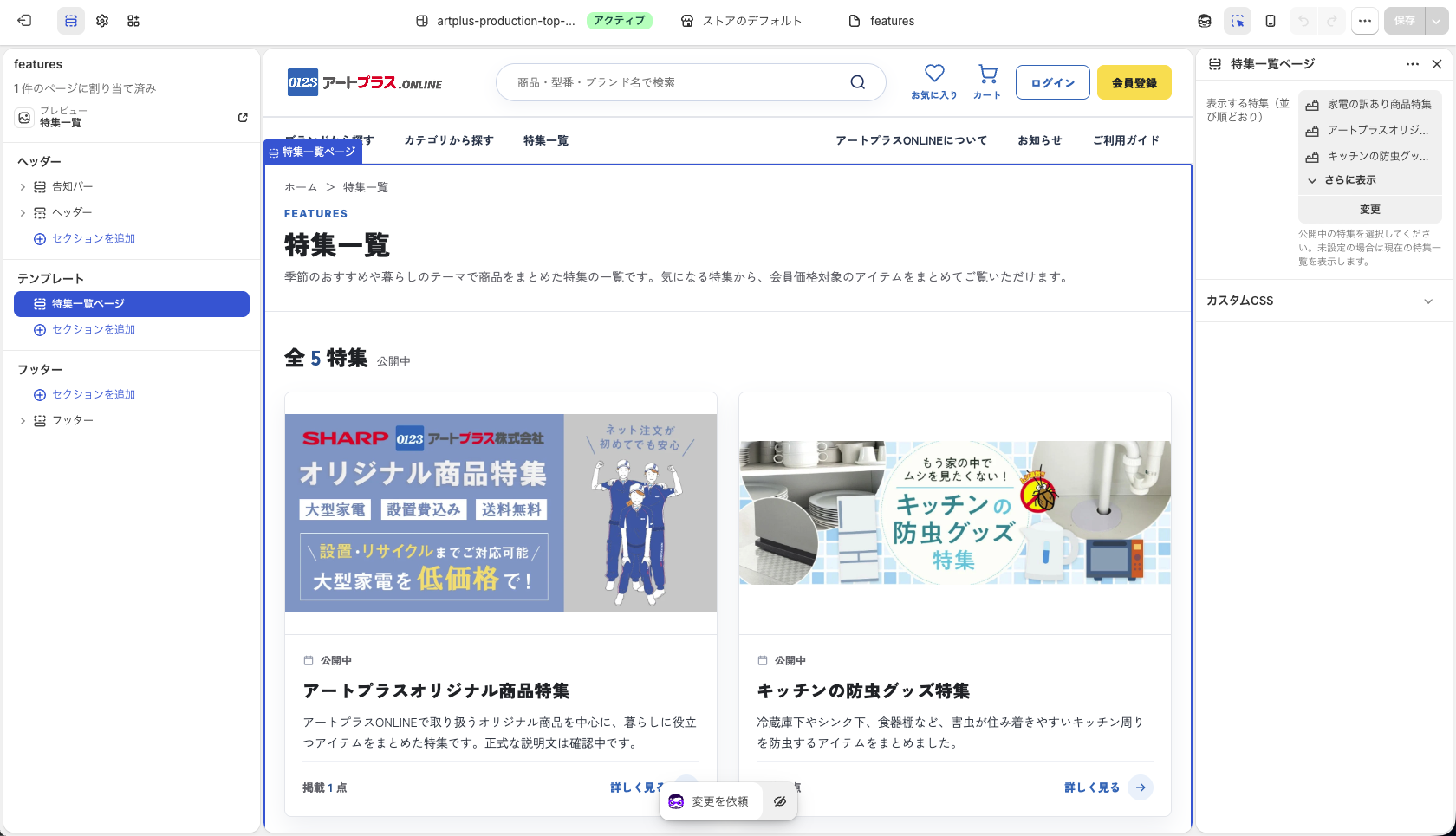Open the ストアのデフォルト market selector
1456x836 pixels.
pos(741,21)
